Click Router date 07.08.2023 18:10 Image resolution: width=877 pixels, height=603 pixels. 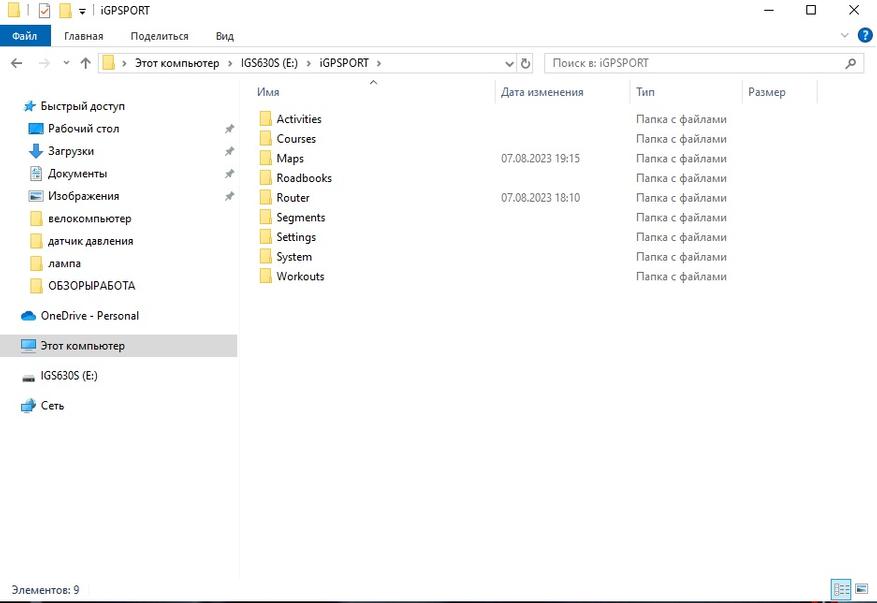click(540, 197)
